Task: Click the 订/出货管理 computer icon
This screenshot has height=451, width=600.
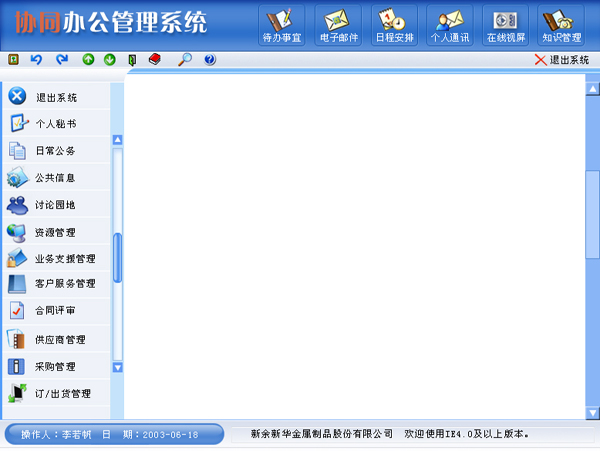Action: tap(17, 393)
